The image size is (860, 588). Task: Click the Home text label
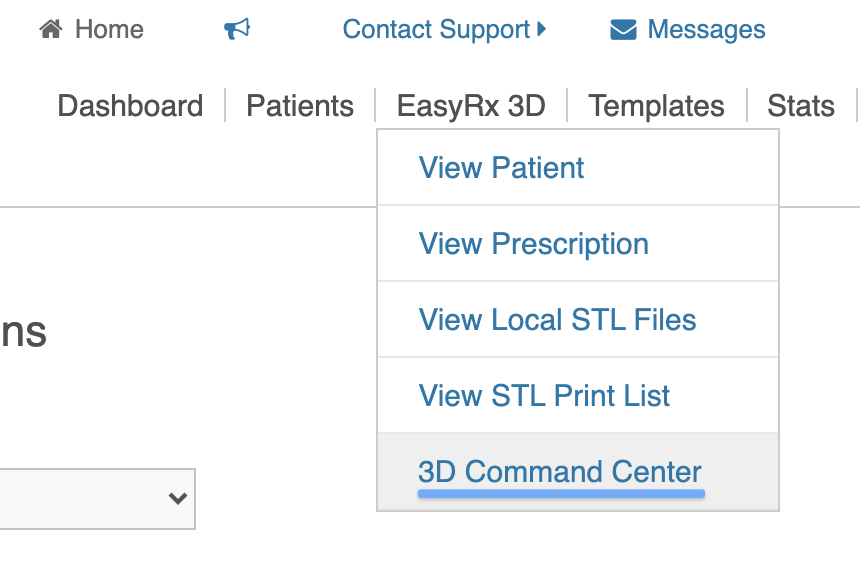point(109,30)
